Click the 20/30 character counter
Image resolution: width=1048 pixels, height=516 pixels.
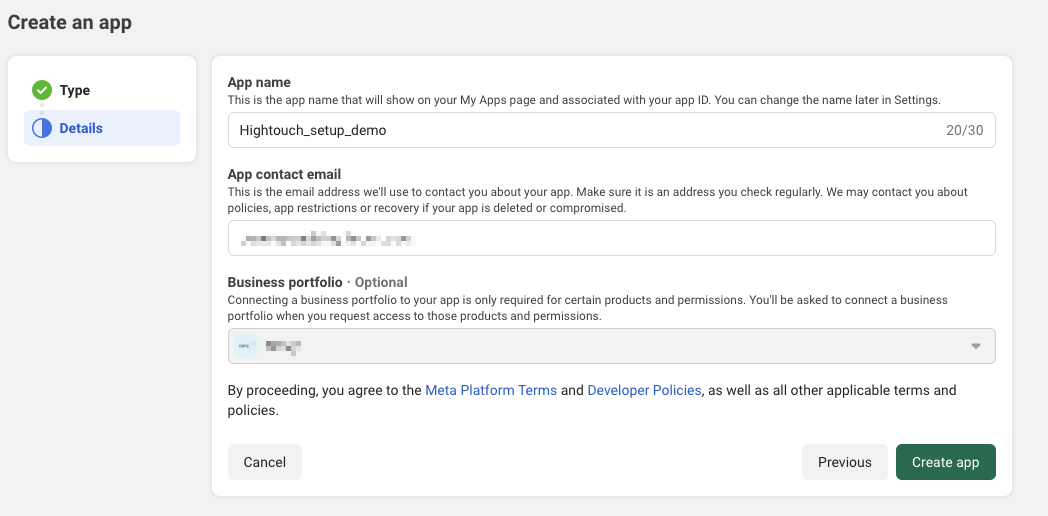coord(964,130)
